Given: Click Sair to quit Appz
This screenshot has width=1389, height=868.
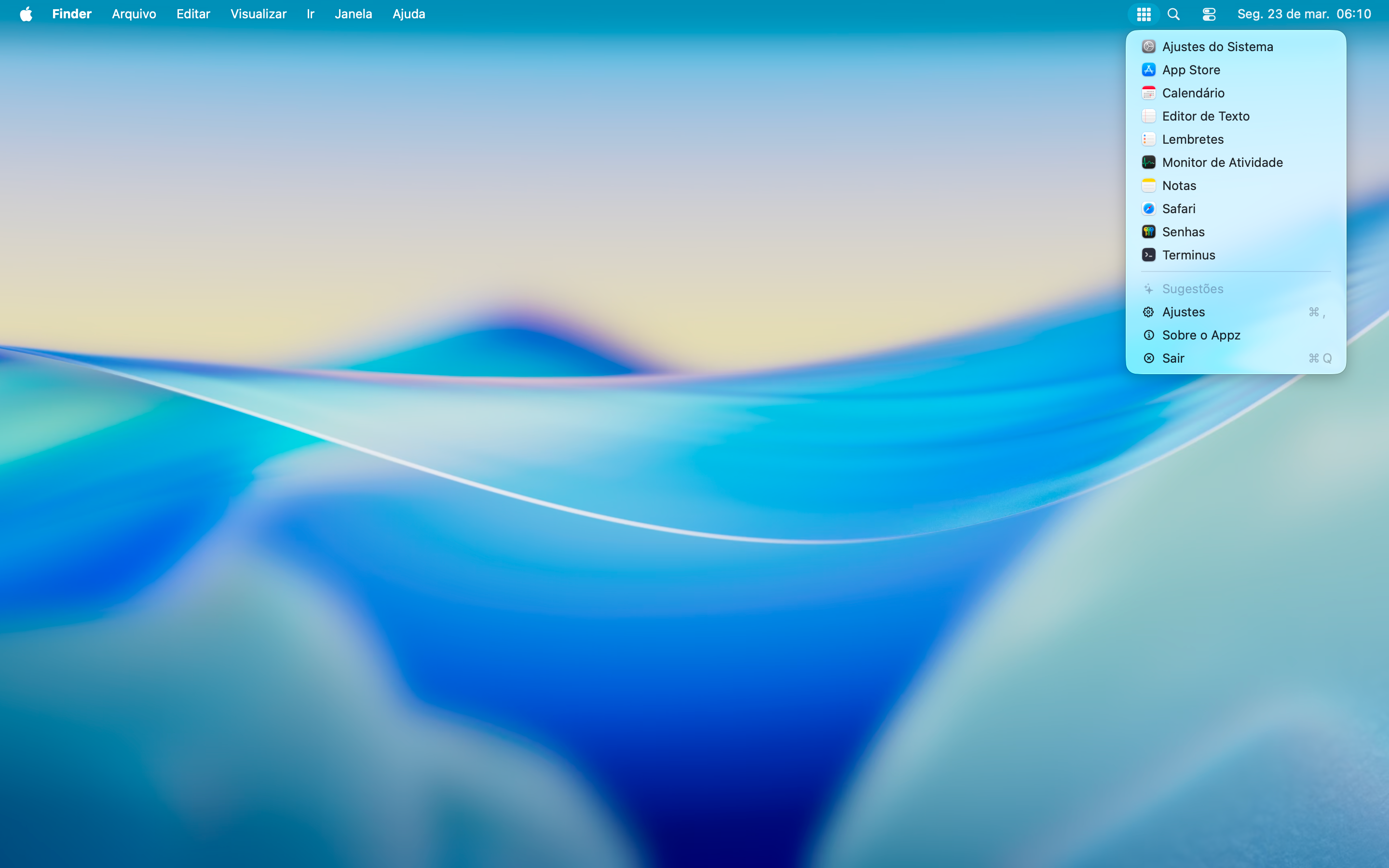Looking at the screenshot, I should click(1172, 358).
